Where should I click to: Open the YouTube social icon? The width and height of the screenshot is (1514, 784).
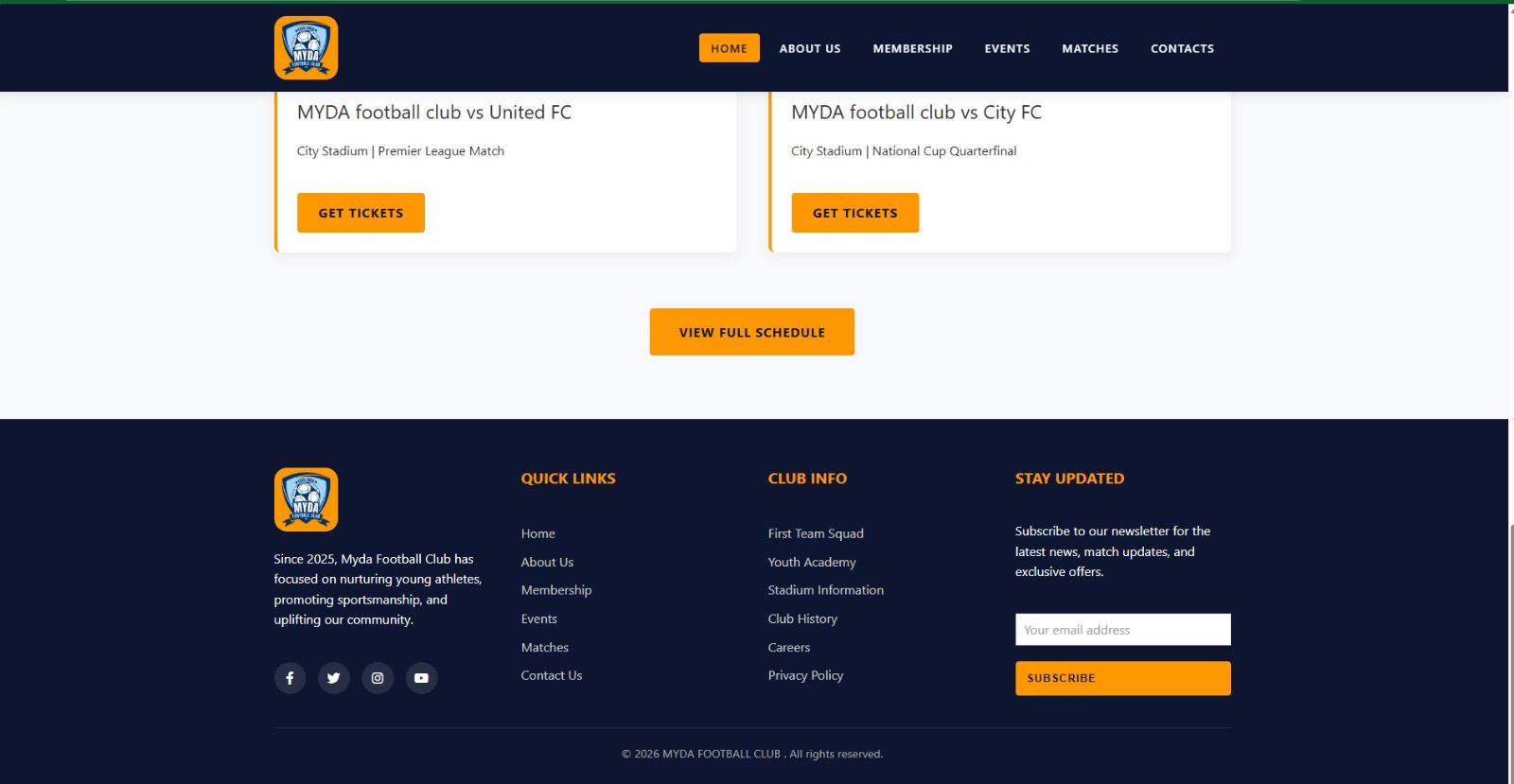[422, 678]
